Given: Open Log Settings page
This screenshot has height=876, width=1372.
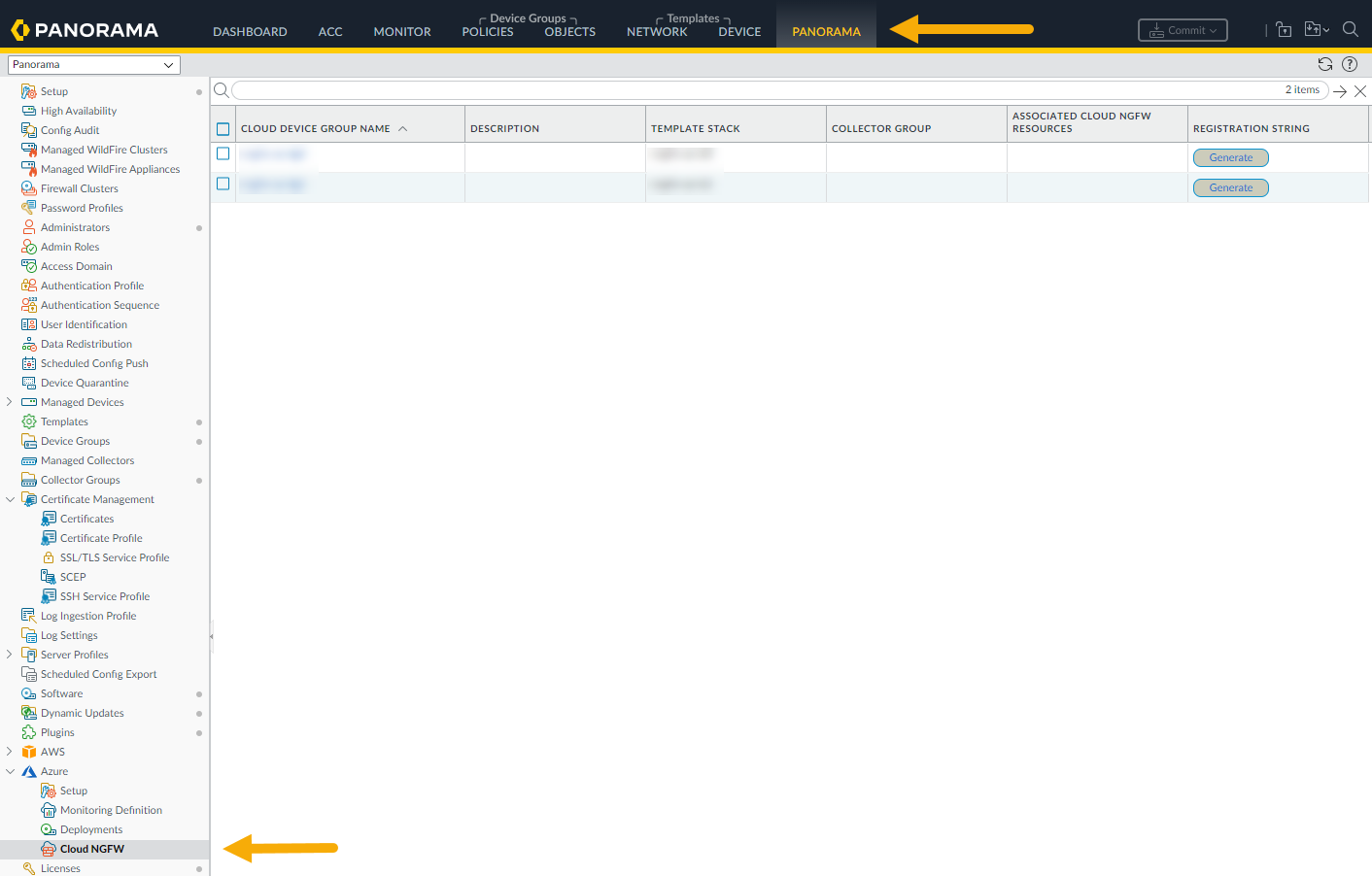Looking at the screenshot, I should (x=69, y=635).
